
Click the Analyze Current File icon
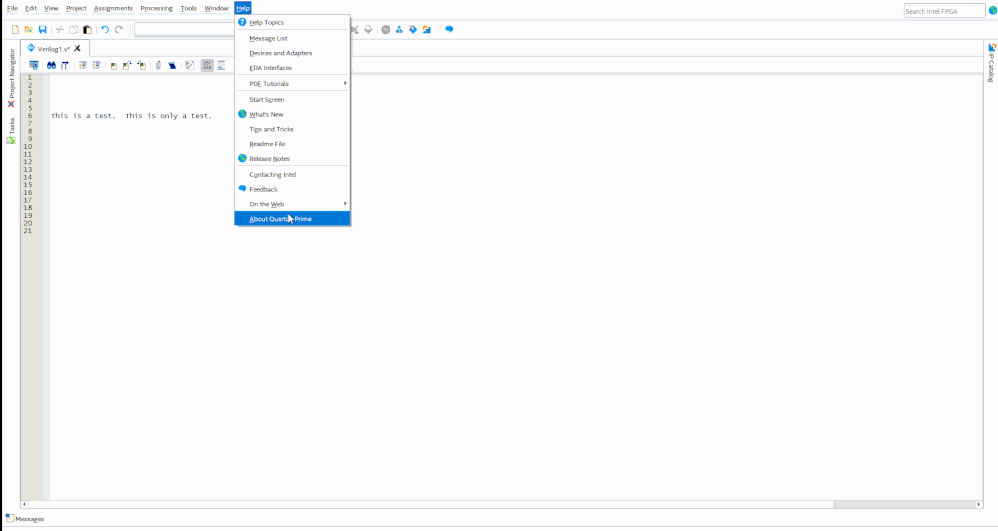[x=190, y=65]
